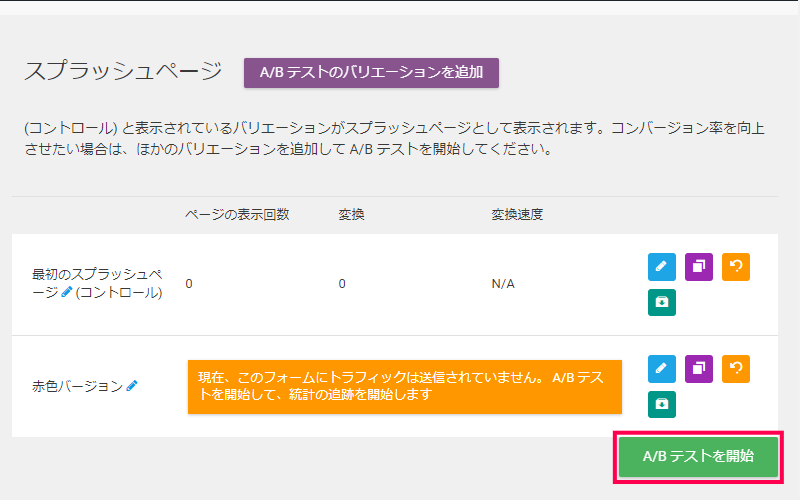Click the orange reset icon in control row
This screenshot has height=500, width=800.
tap(736, 267)
